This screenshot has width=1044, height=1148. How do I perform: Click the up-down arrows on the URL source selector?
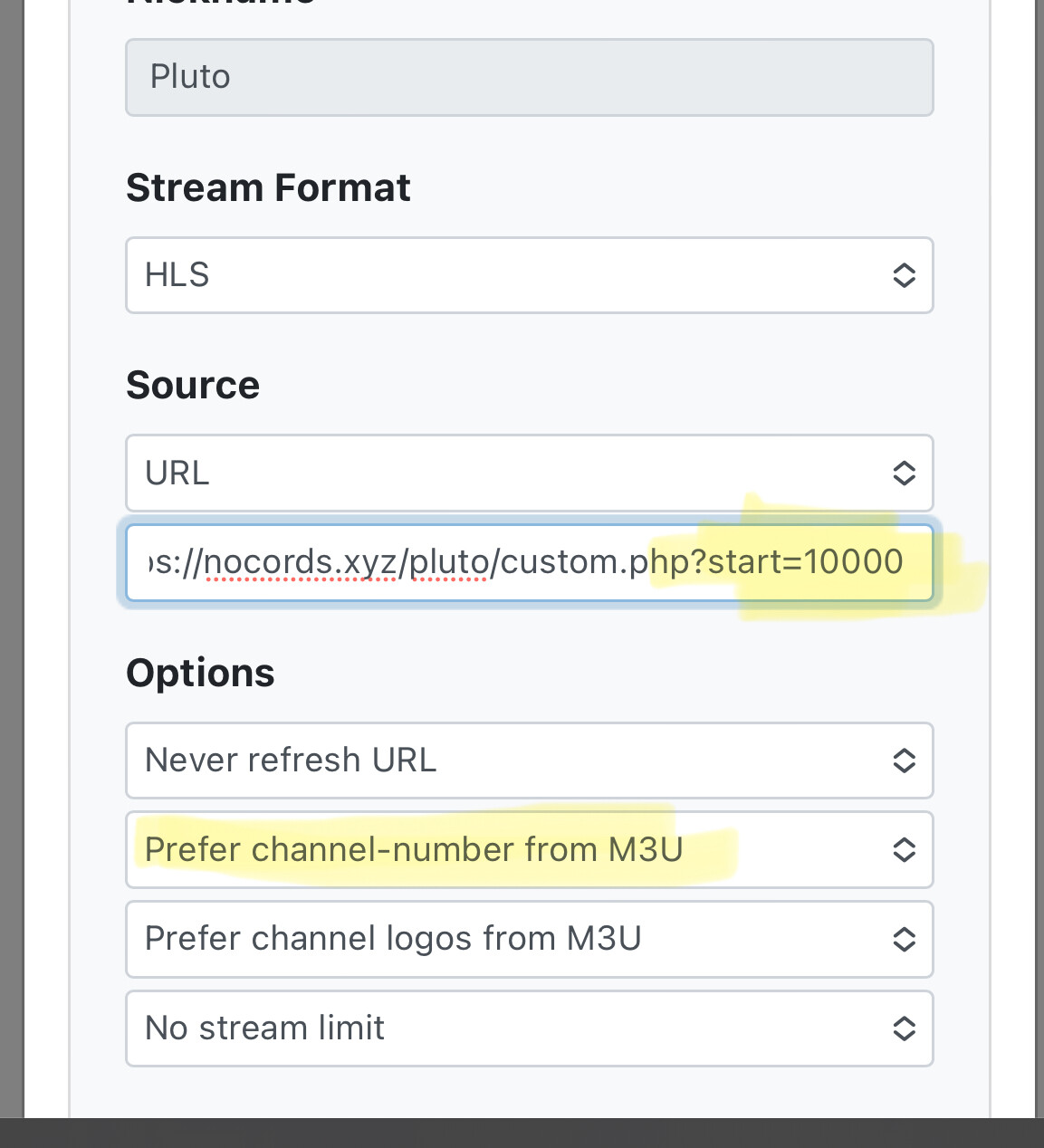(904, 473)
